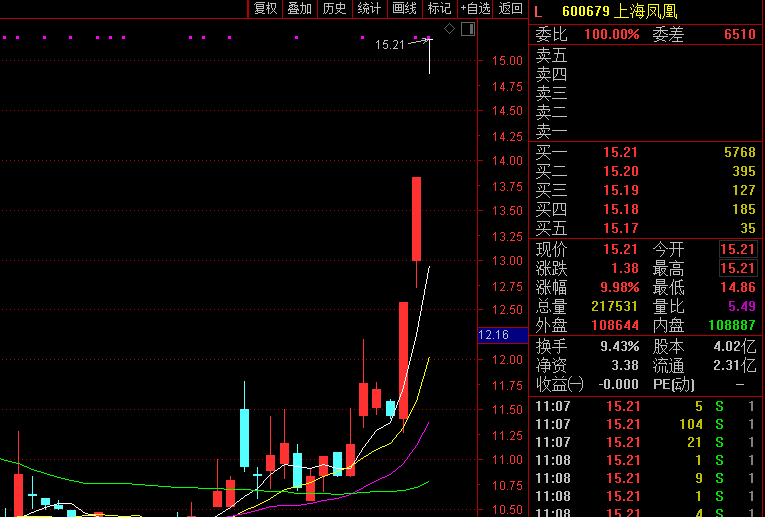This screenshot has height=517, width=765.
Task: Click the 叠加 overlay button
Action: click(299, 9)
